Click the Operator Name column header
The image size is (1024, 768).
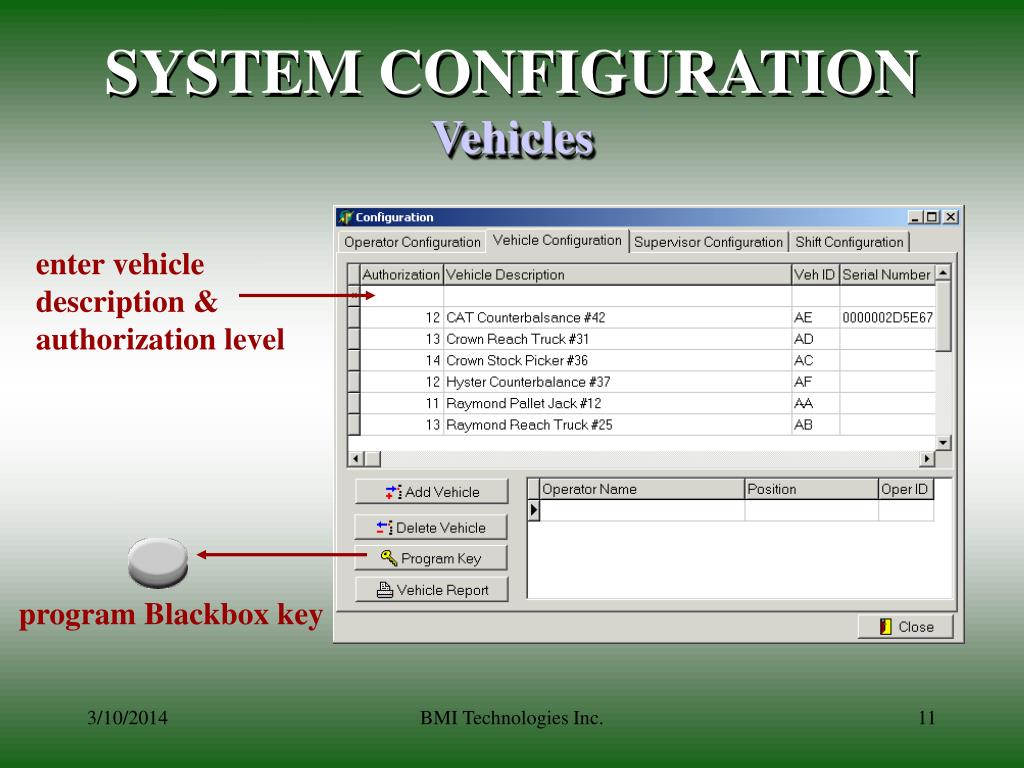[x=642, y=489]
